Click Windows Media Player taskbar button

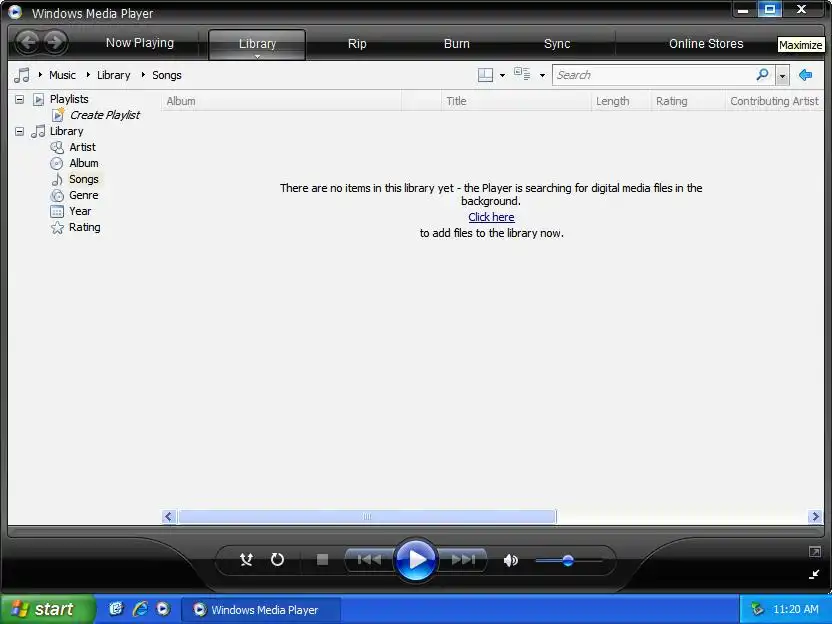coord(261,609)
